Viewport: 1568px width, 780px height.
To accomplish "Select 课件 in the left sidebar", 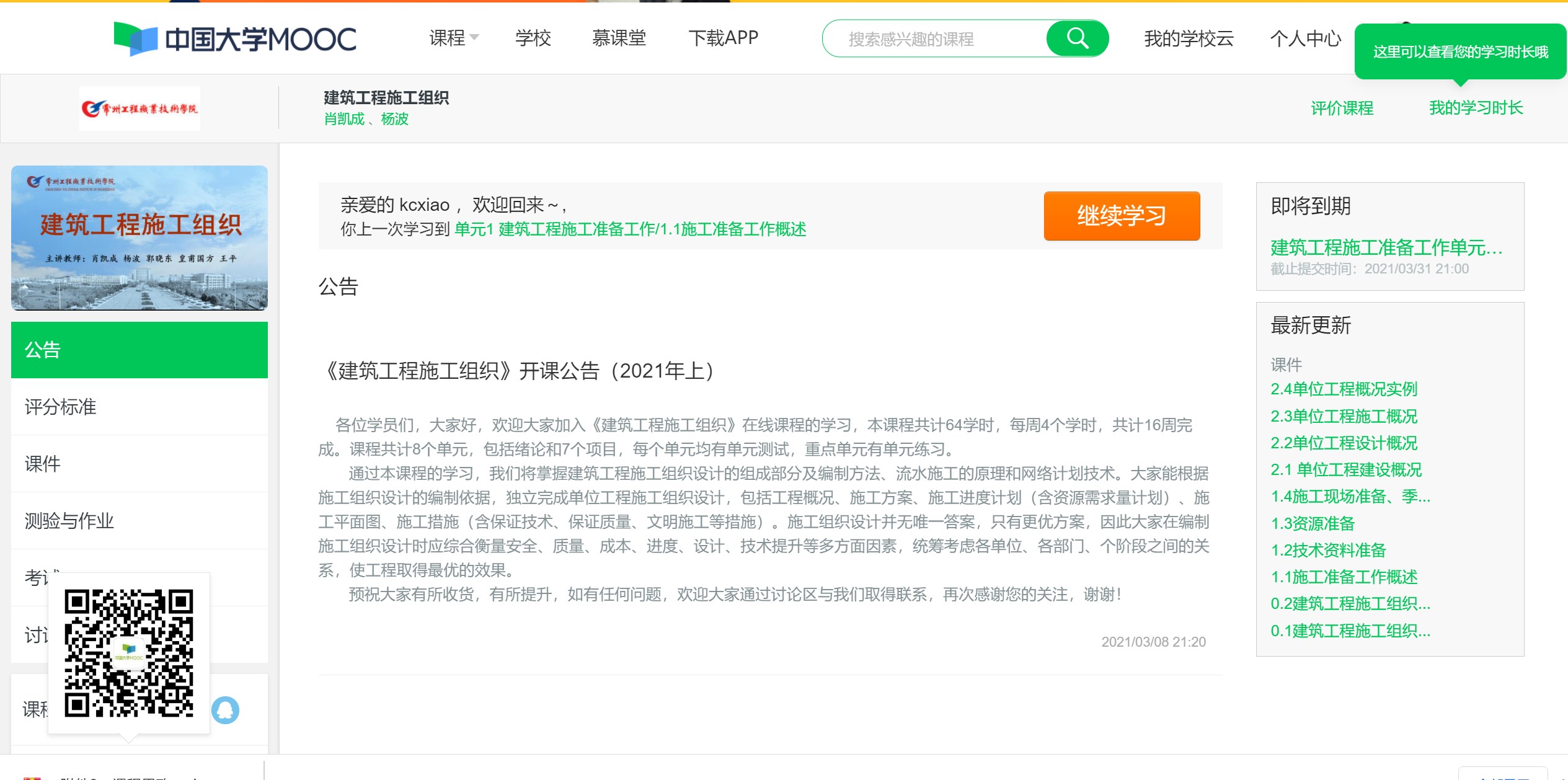I will pos(43,464).
